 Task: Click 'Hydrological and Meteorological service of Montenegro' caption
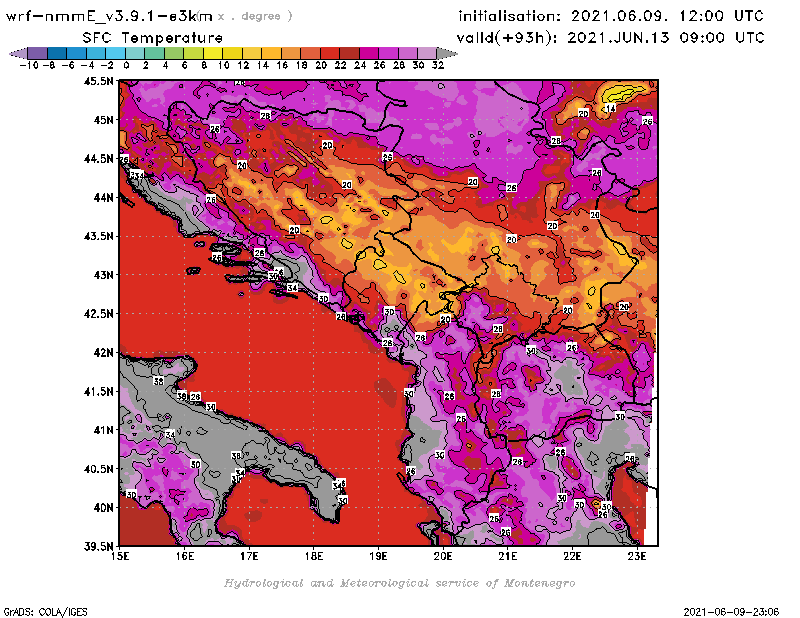399,583
